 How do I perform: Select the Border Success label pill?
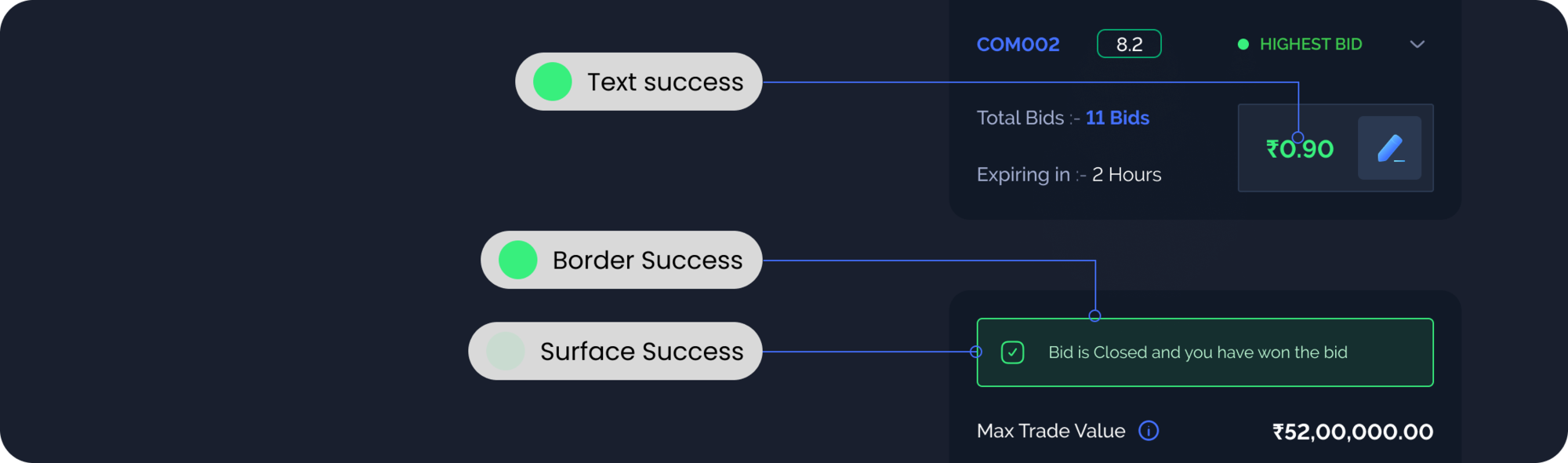tap(621, 260)
